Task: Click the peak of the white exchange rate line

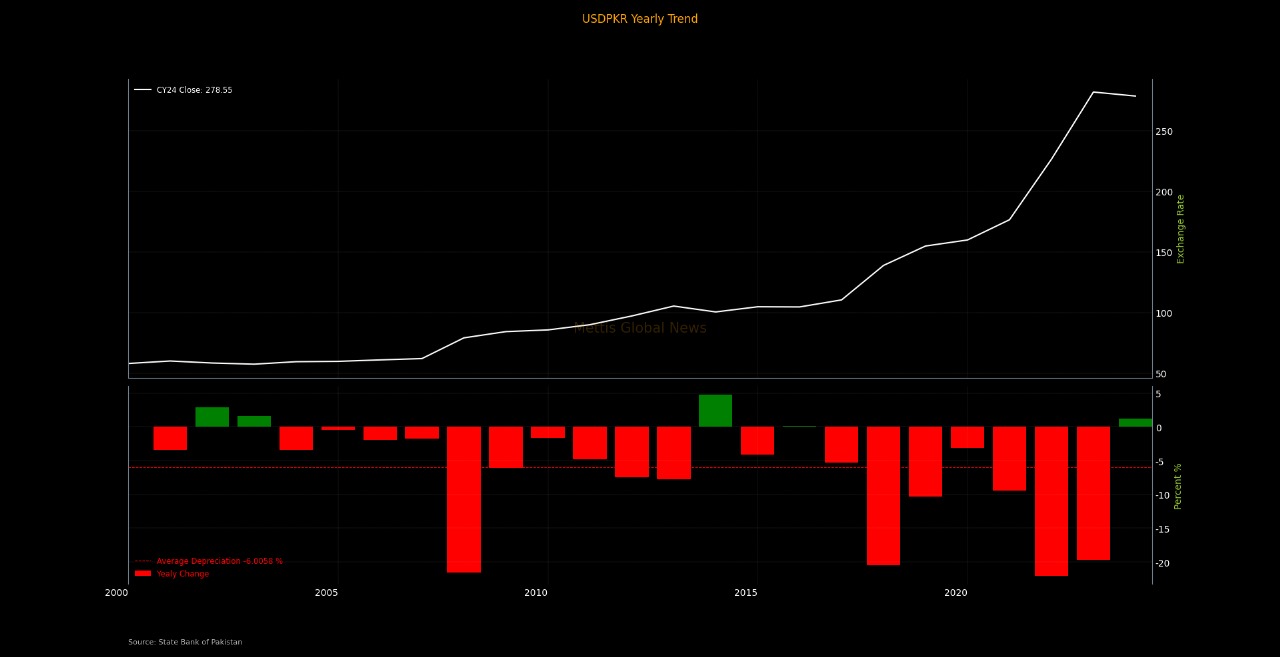Action: (1093, 92)
